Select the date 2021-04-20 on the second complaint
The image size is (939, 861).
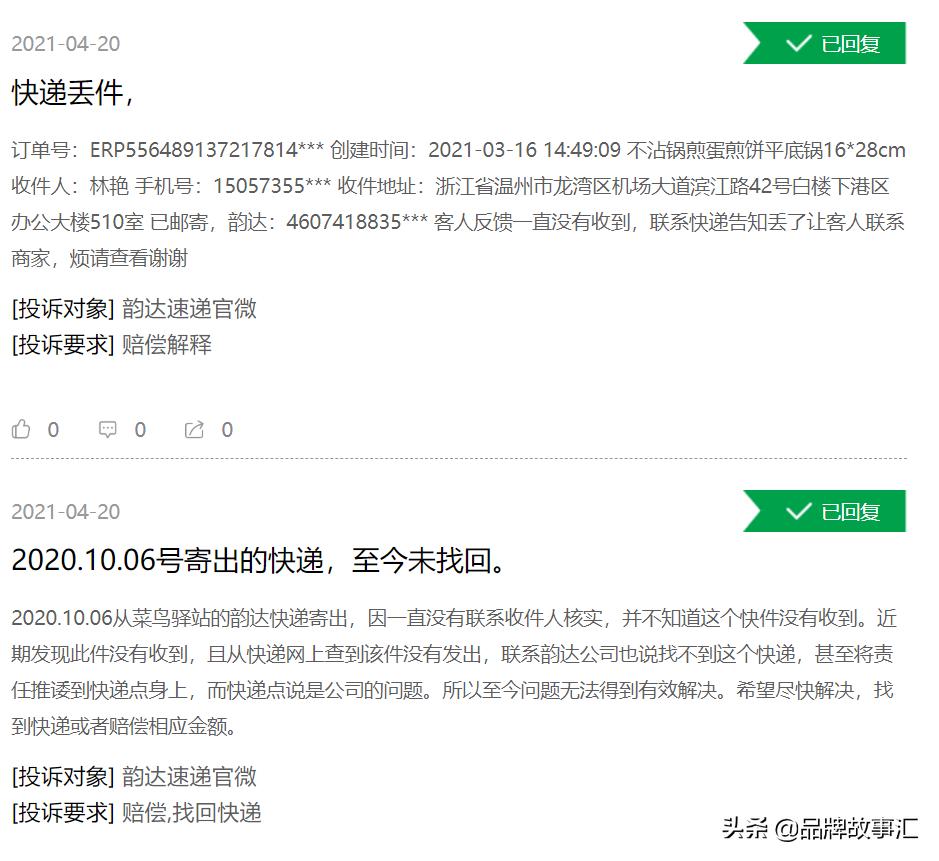62,511
